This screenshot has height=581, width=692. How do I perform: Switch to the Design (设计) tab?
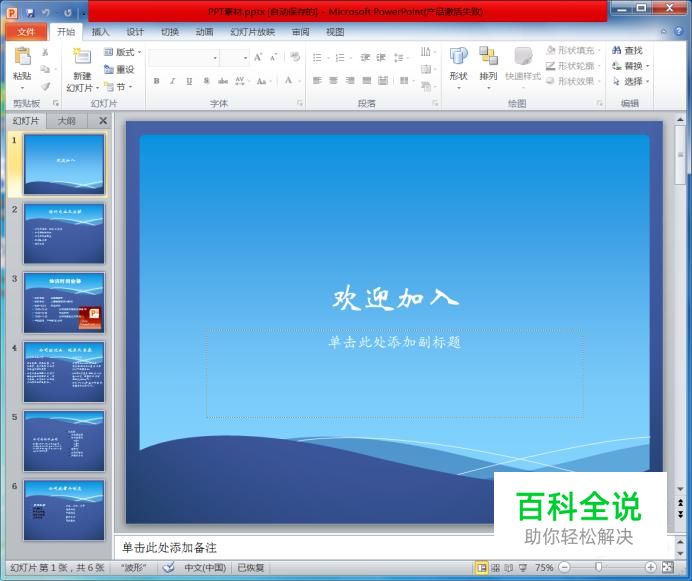tap(135, 32)
